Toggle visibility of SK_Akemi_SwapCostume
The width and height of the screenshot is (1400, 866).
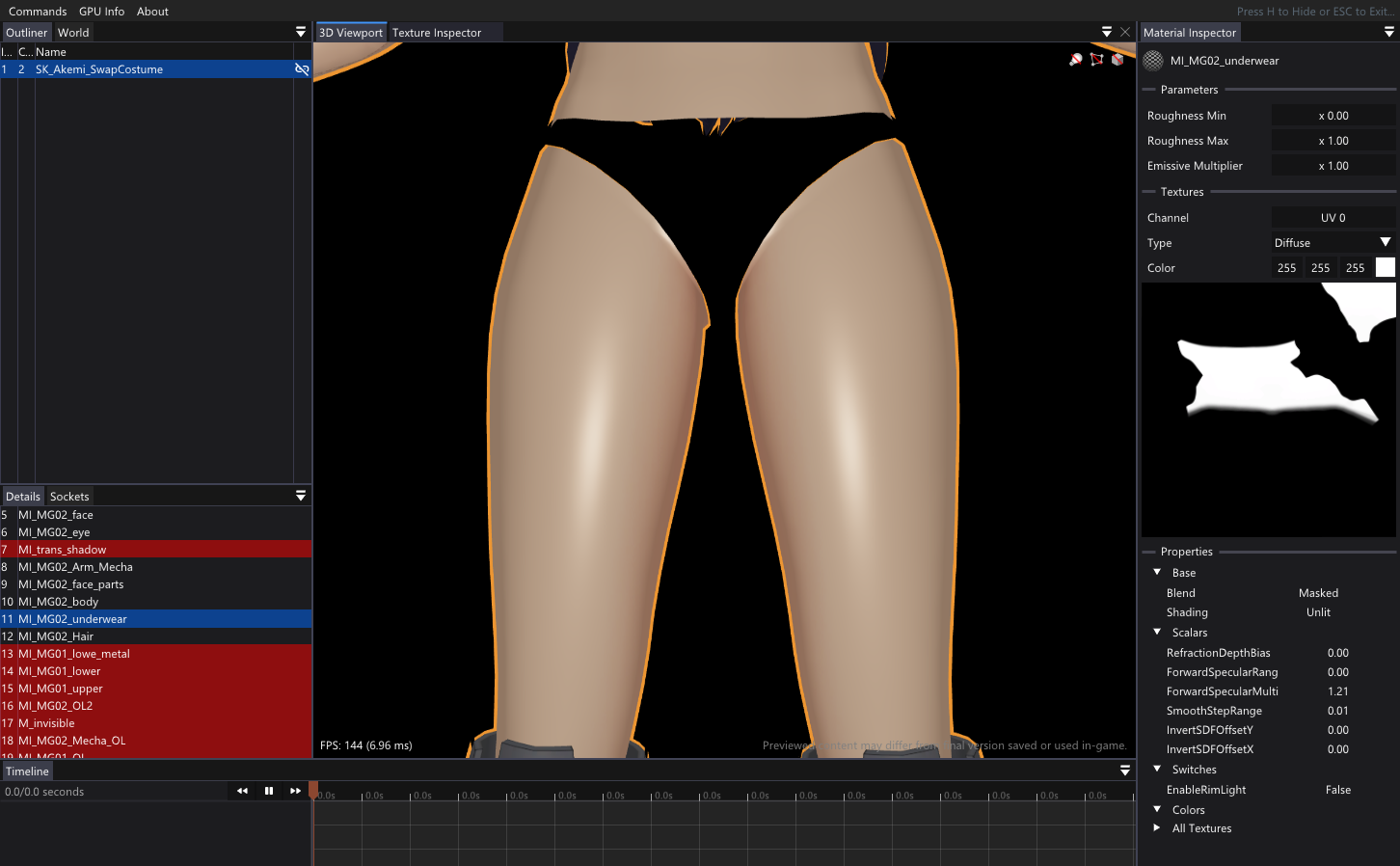point(302,69)
